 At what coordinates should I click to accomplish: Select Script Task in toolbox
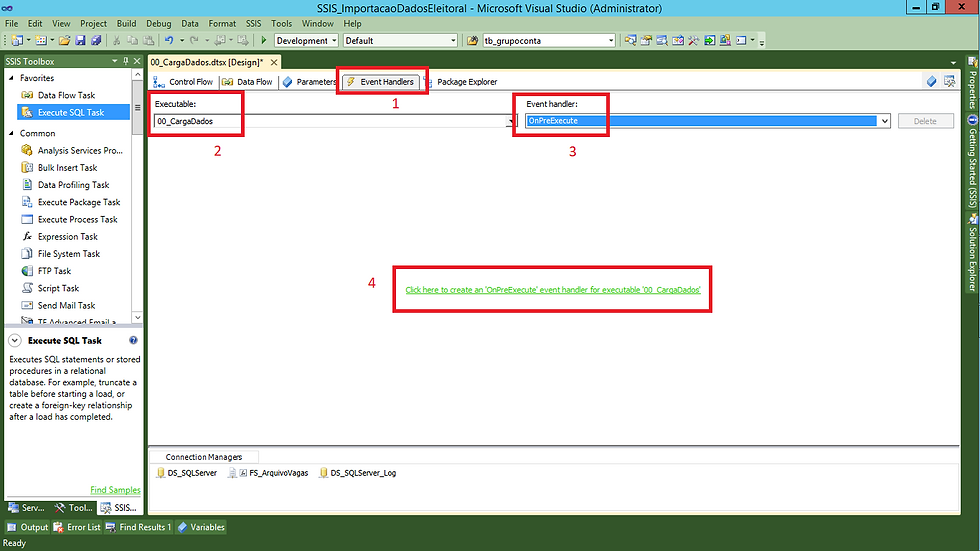[x=58, y=289]
